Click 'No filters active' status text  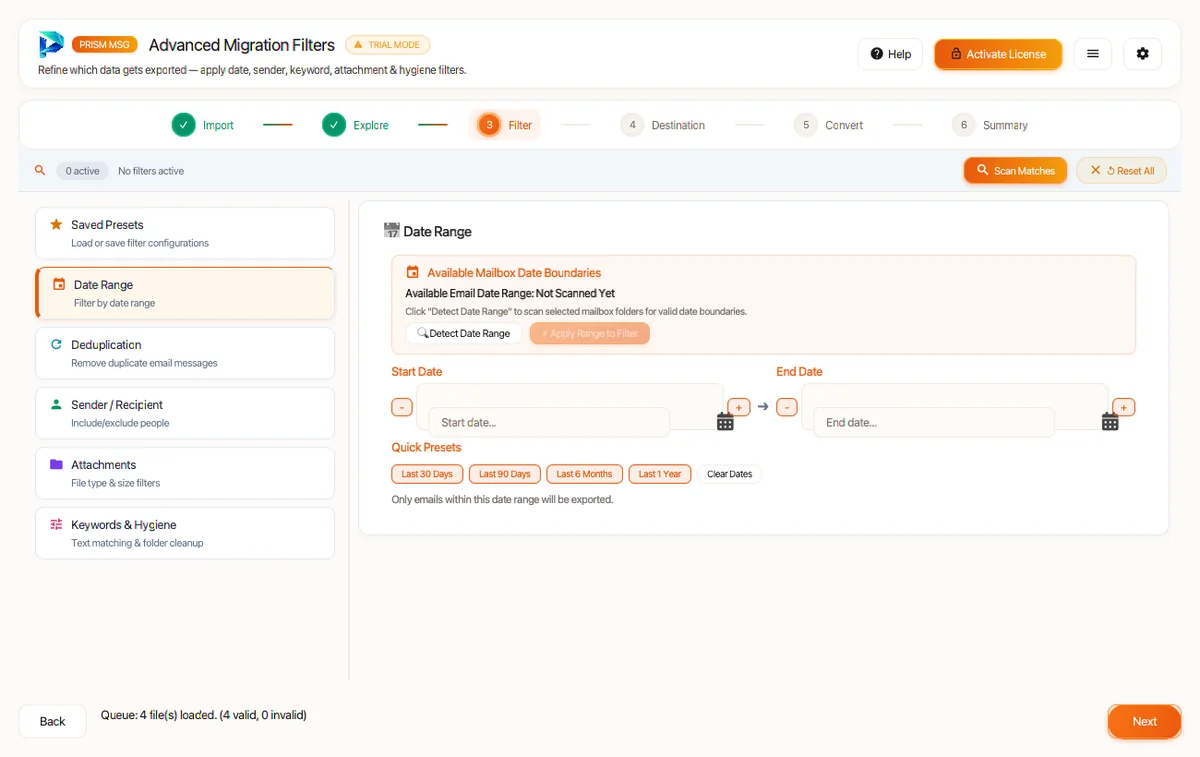click(151, 171)
